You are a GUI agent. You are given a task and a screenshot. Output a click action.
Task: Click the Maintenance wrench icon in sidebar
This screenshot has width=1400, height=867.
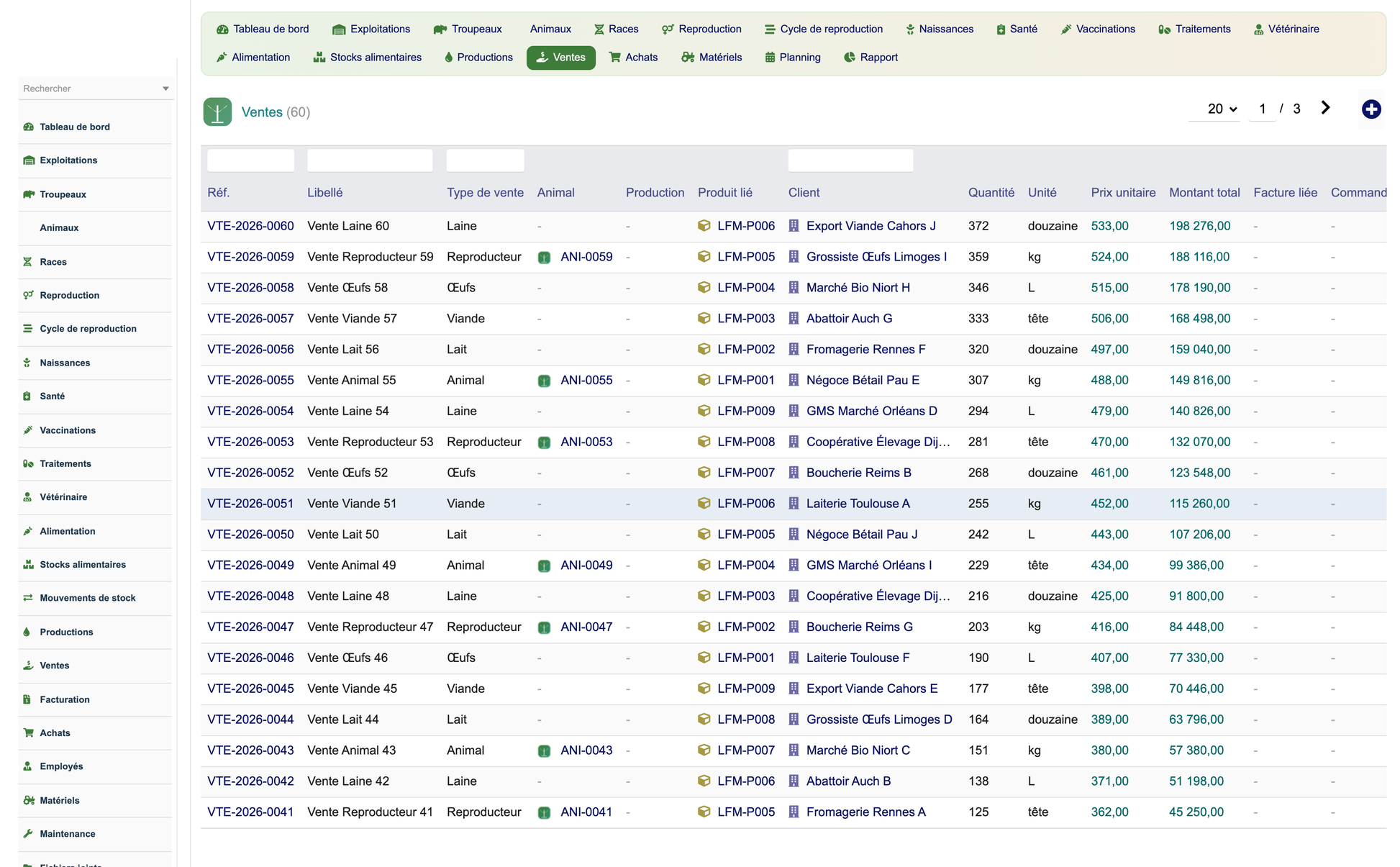28,834
